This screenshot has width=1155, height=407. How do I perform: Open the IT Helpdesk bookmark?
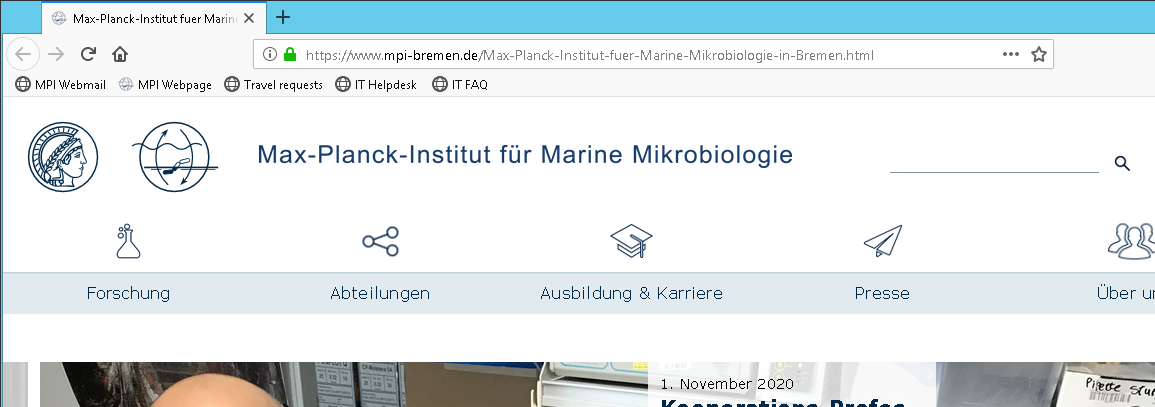click(x=376, y=85)
